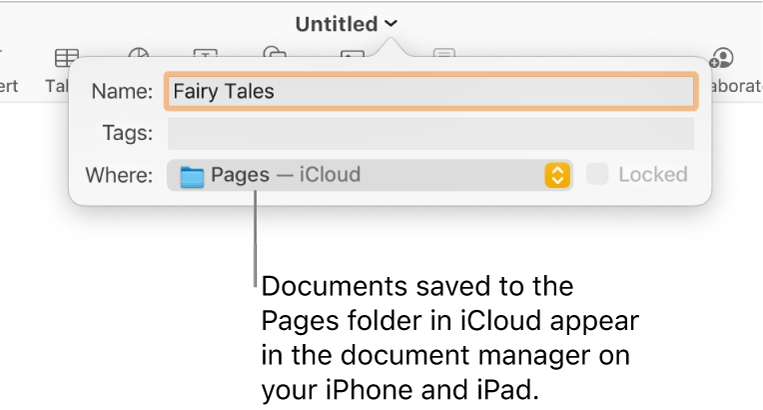Click the Shape icon in the toolbar
This screenshot has width=763, height=410.
(273, 55)
